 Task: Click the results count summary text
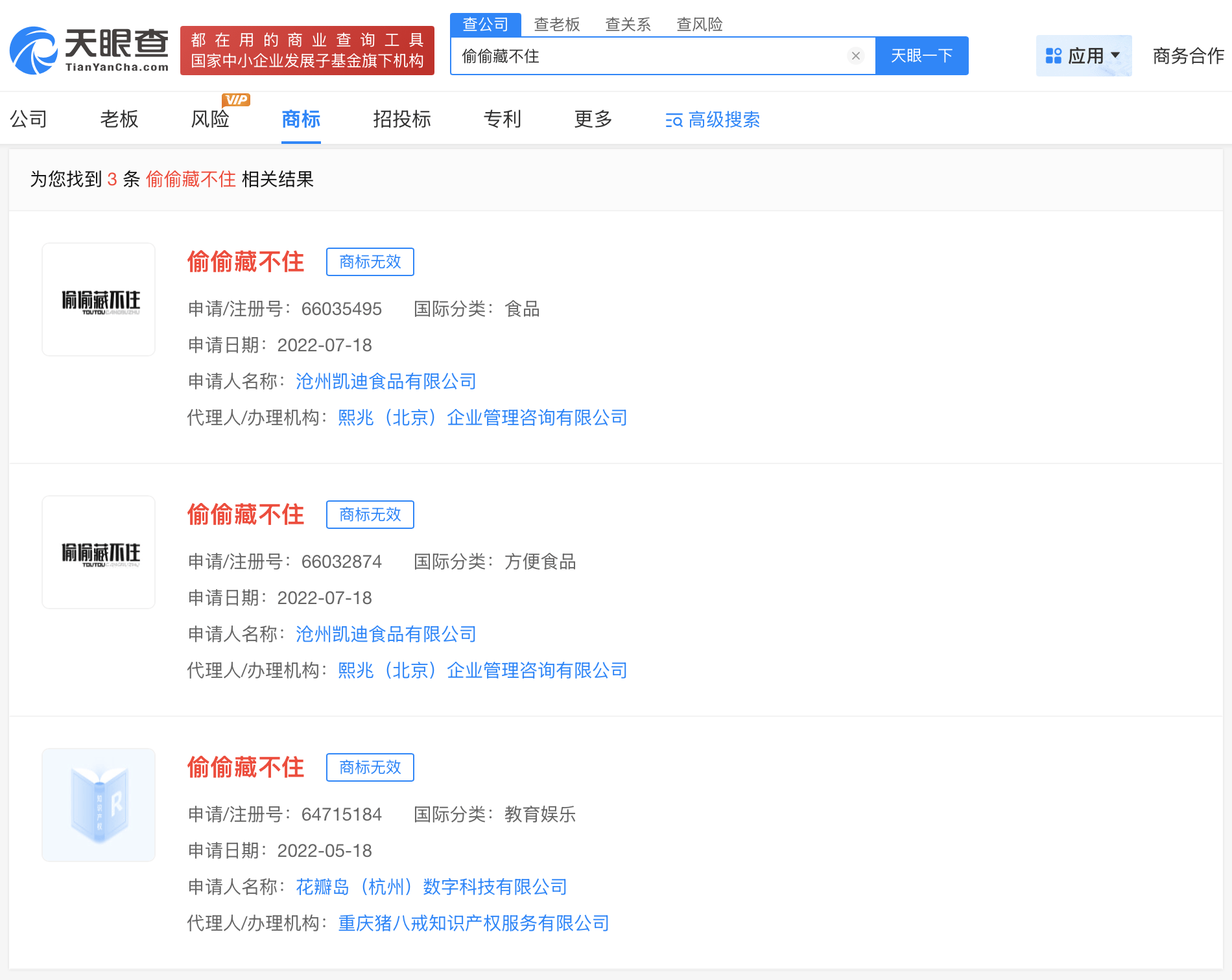tap(172, 179)
